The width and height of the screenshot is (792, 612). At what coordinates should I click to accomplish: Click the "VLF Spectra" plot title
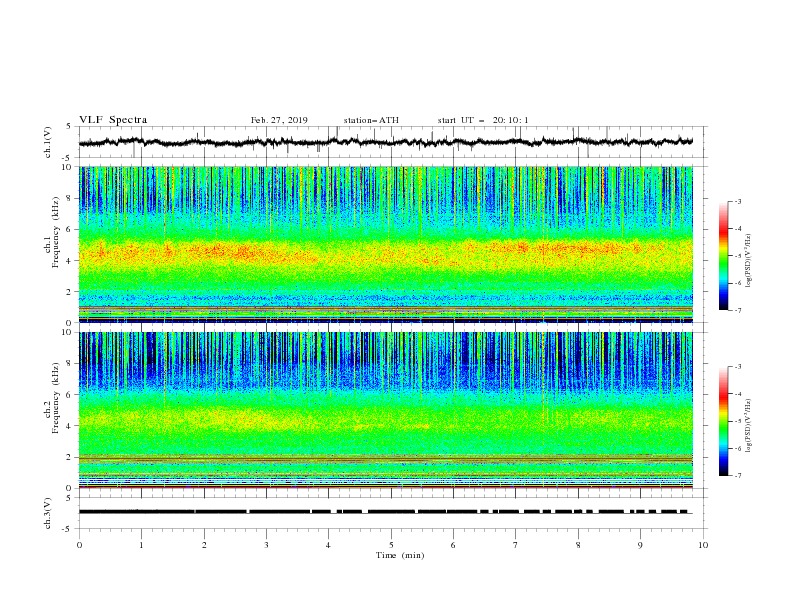tap(113, 120)
